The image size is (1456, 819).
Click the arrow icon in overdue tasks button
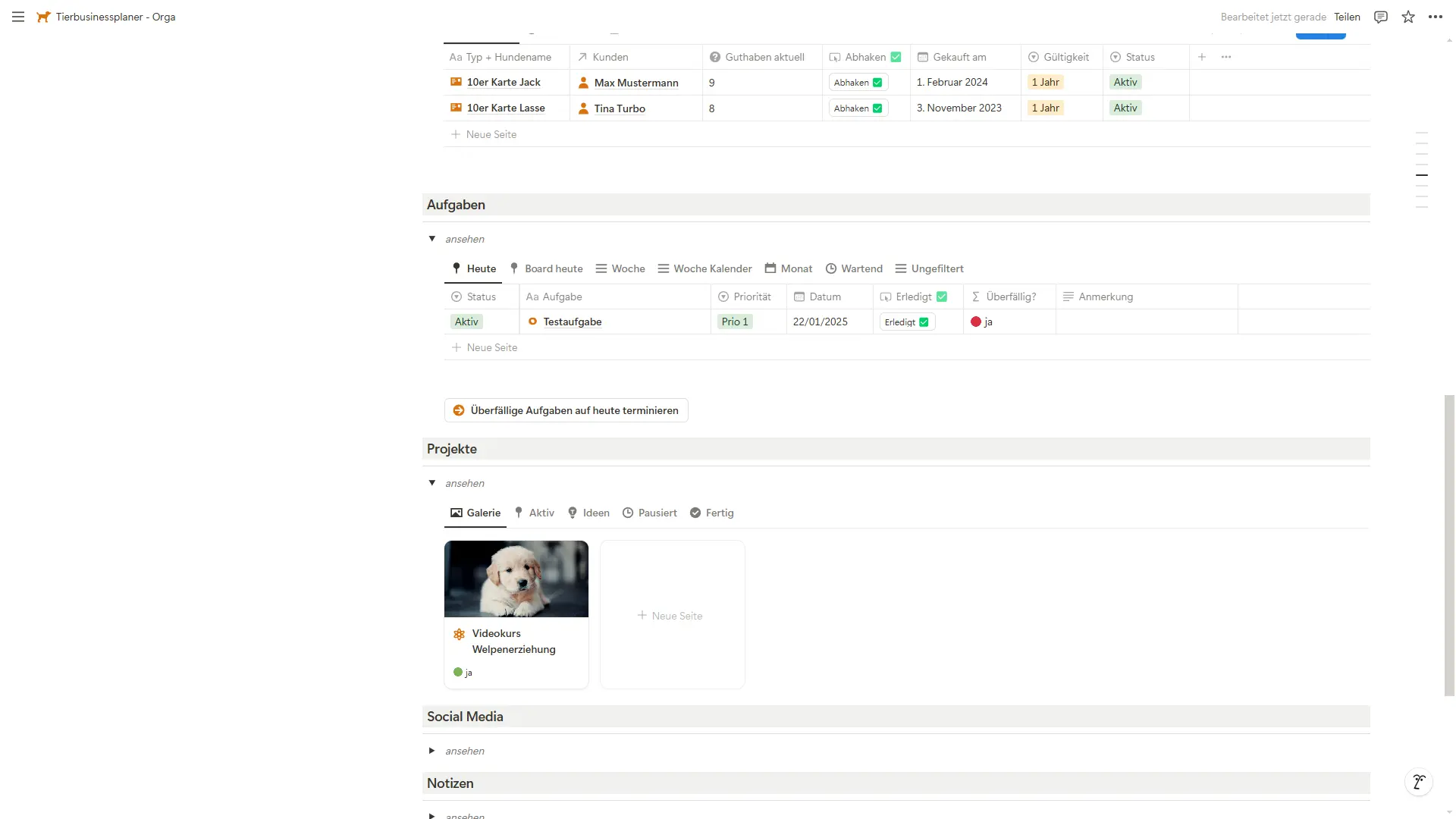click(x=459, y=410)
